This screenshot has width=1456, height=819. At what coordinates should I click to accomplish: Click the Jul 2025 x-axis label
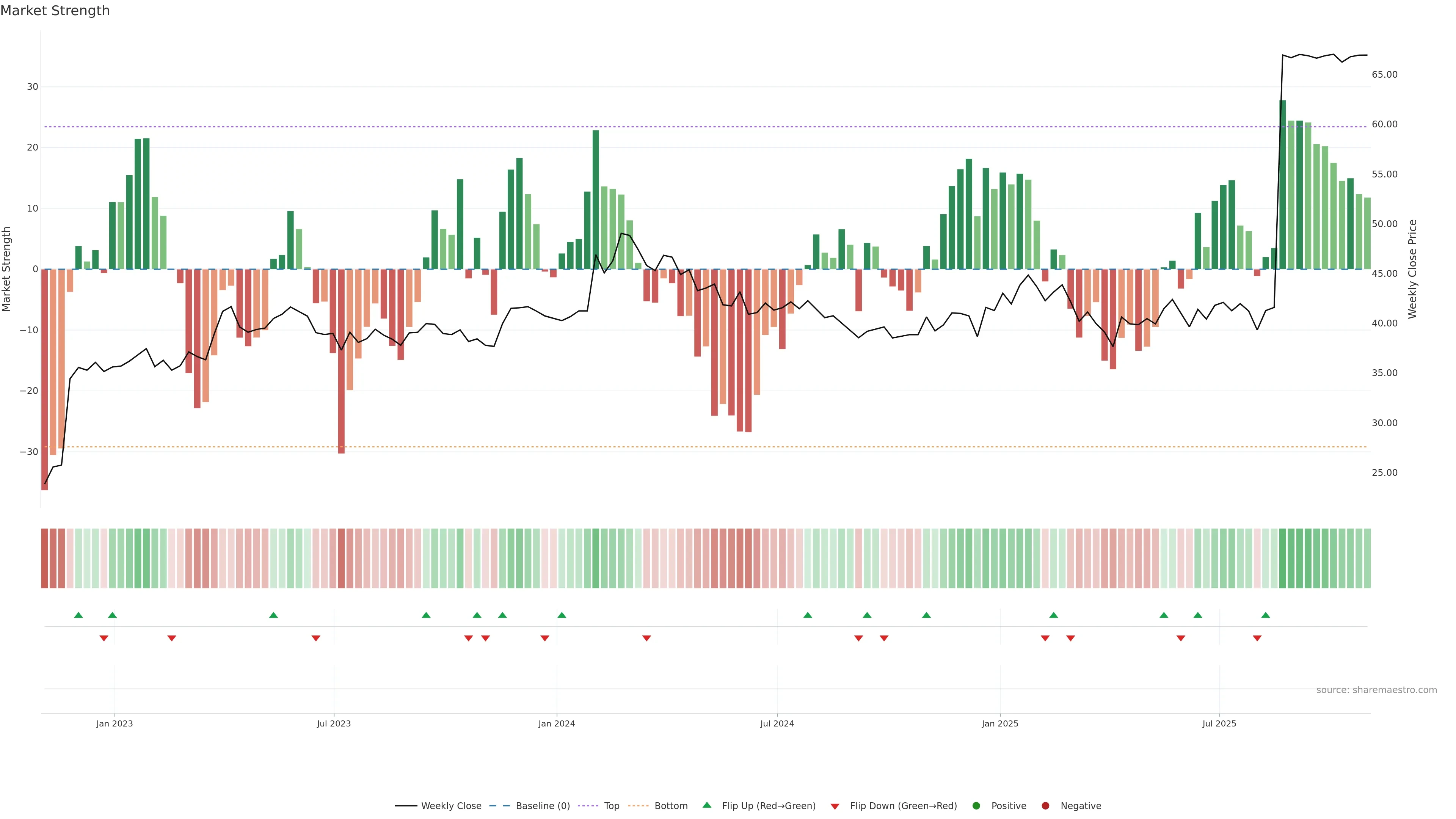click(x=1219, y=723)
